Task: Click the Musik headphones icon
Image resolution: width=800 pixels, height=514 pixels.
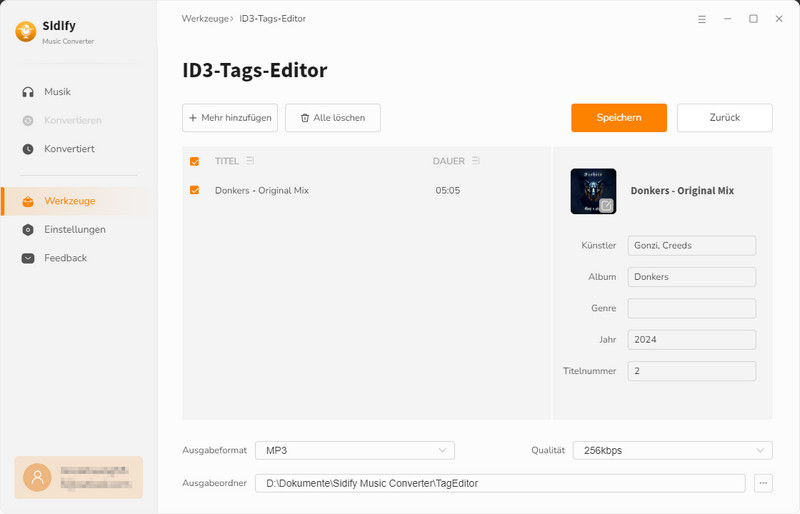Action: tap(28, 92)
